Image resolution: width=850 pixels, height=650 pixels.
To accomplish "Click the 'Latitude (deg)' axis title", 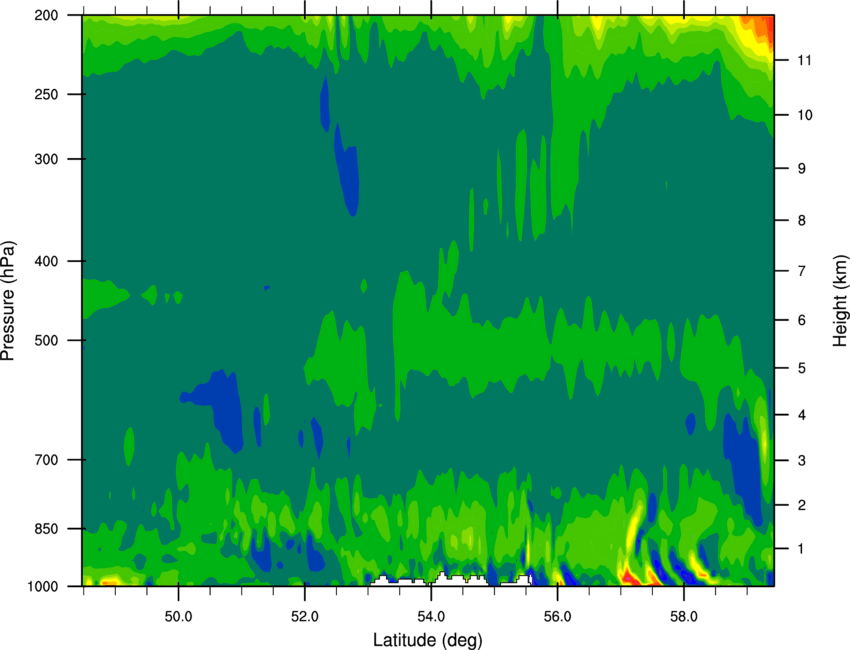I will pos(428,640).
